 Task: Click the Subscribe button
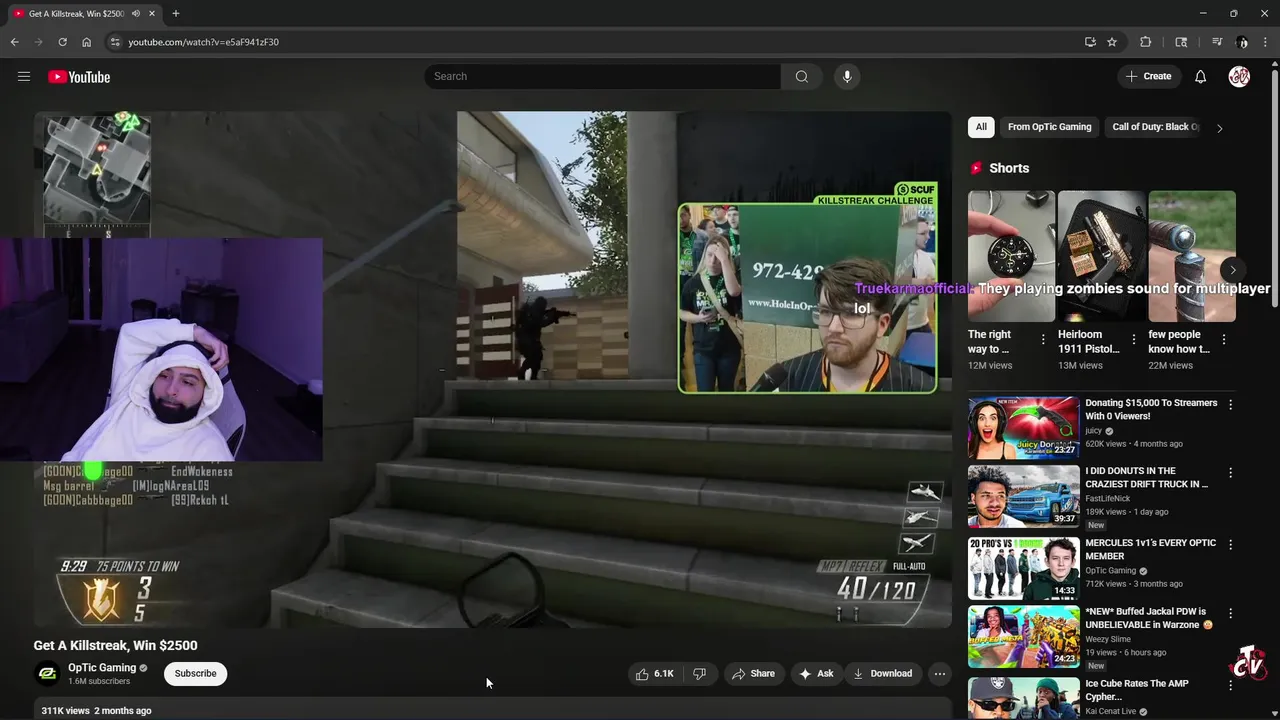195,674
